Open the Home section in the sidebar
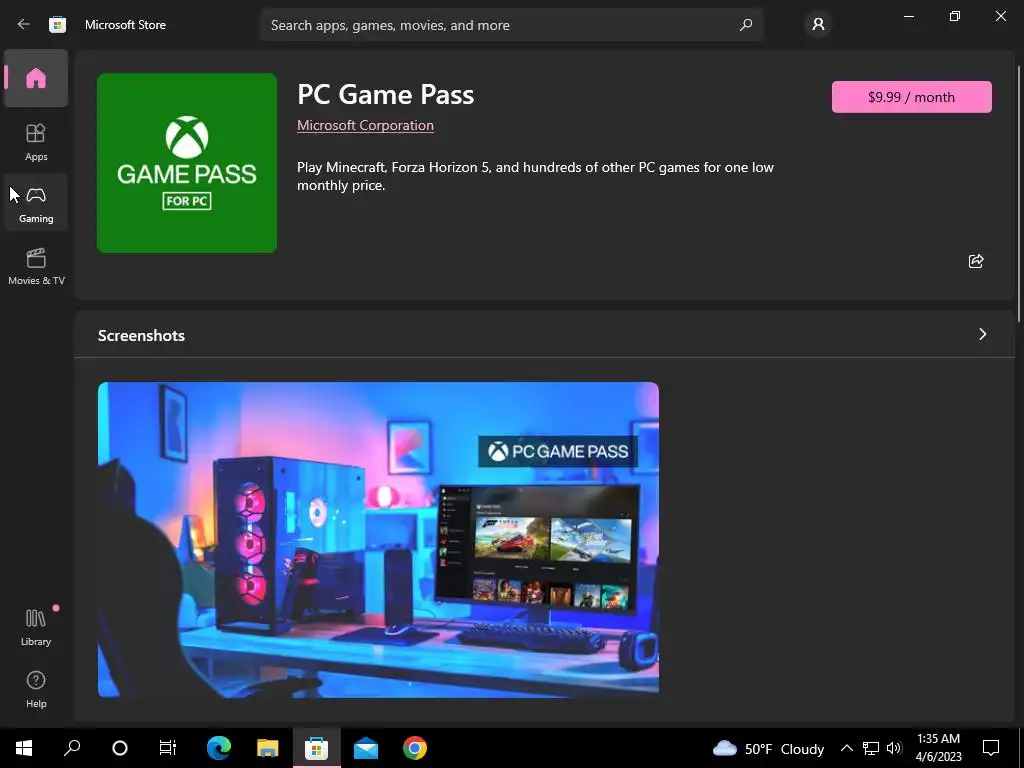The image size is (1024, 768). pyautogui.click(x=36, y=78)
